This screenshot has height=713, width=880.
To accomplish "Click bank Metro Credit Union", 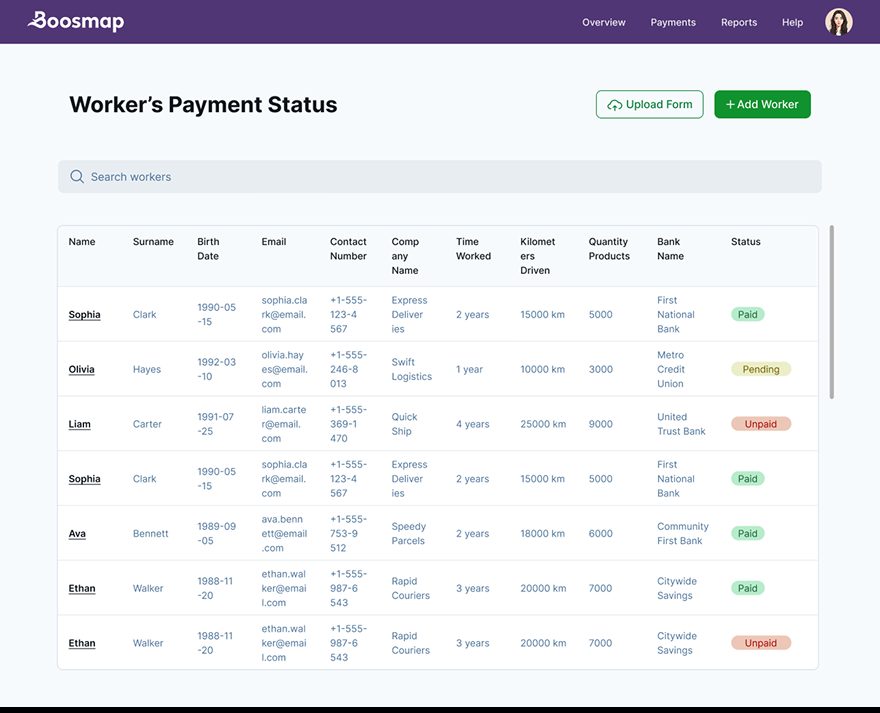I will pyautogui.click(x=671, y=369).
